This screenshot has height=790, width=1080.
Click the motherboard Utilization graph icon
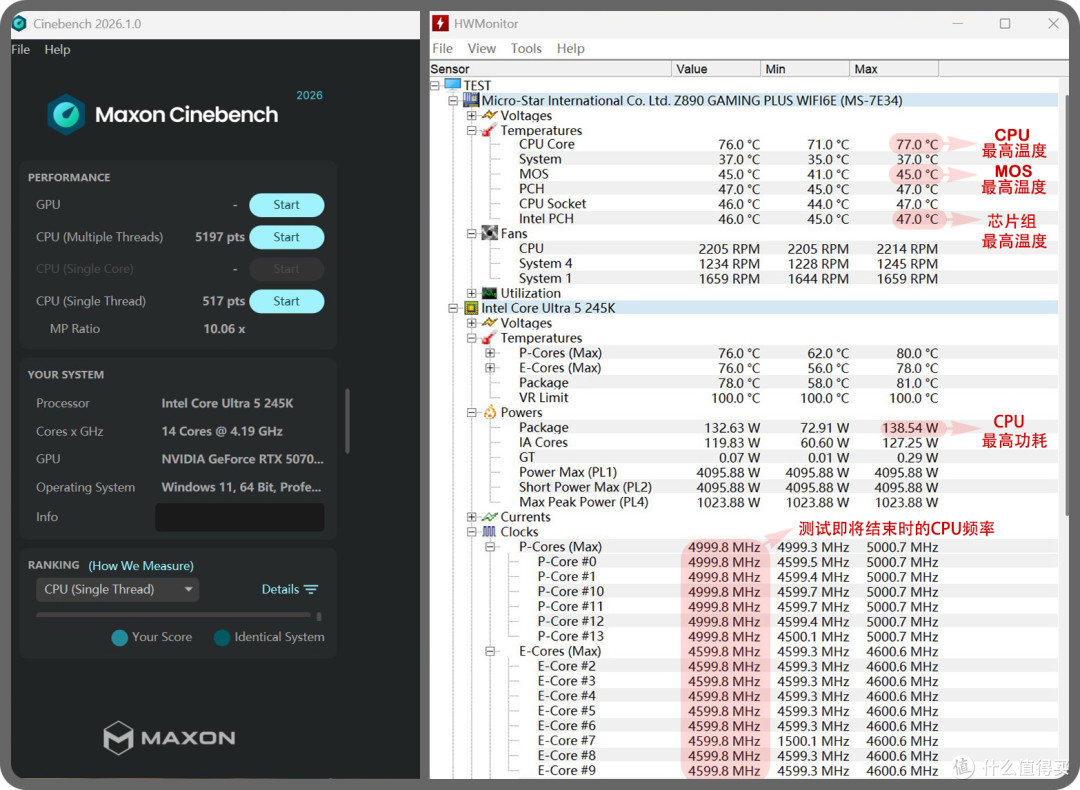[x=490, y=293]
